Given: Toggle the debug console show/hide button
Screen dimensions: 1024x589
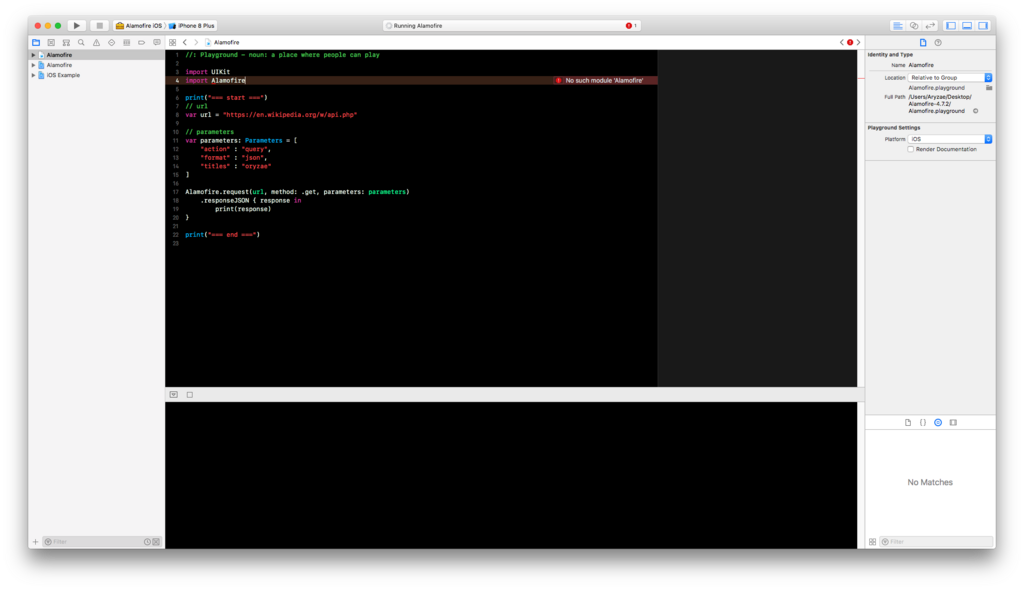Looking at the screenshot, I should 174,394.
